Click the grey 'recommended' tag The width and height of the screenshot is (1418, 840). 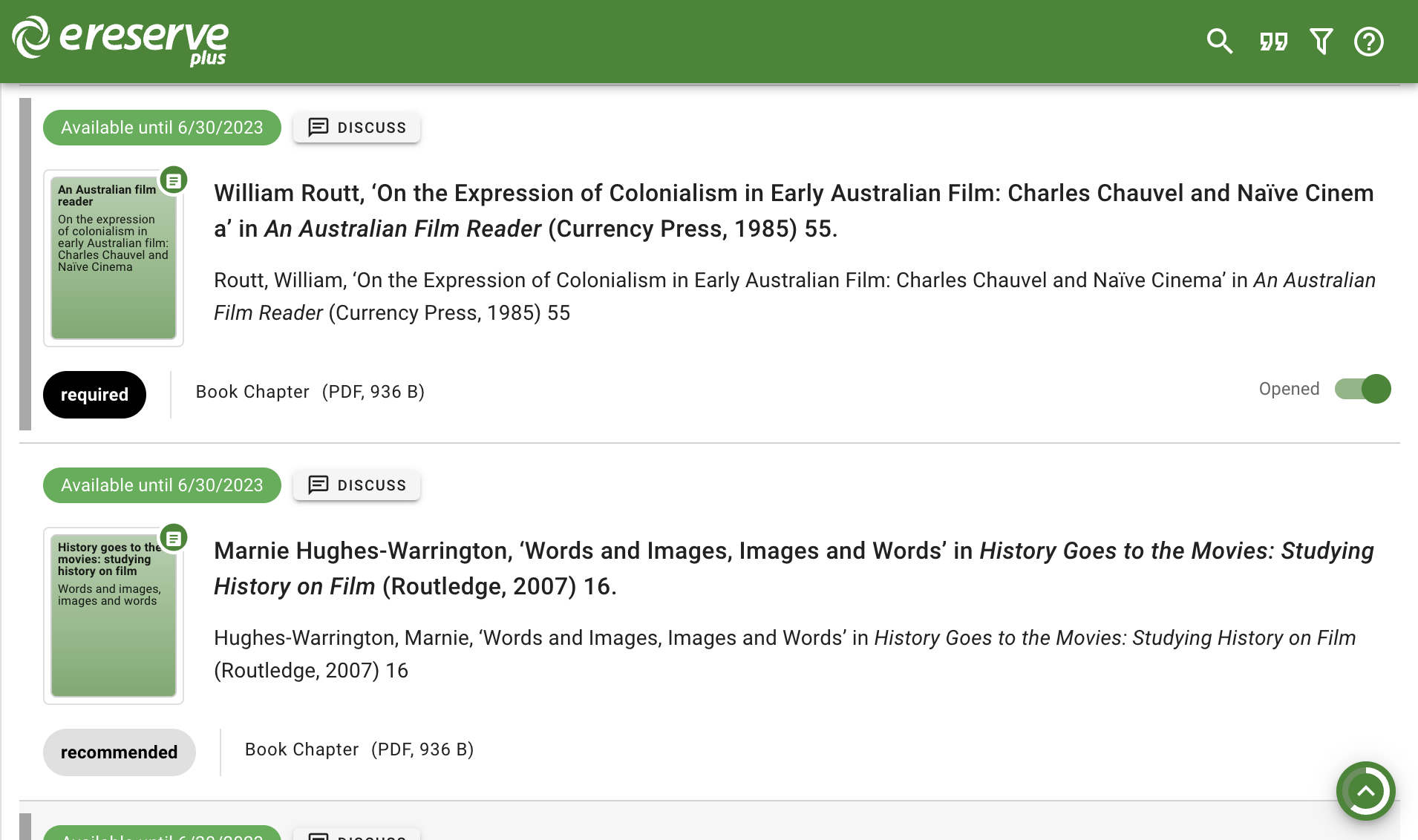(x=119, y=752)
